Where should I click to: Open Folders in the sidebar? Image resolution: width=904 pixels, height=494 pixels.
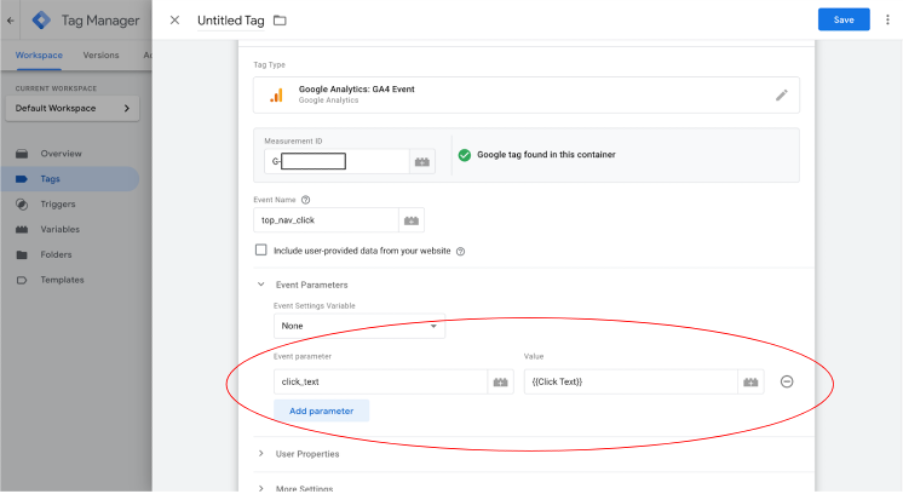point(56,255)
